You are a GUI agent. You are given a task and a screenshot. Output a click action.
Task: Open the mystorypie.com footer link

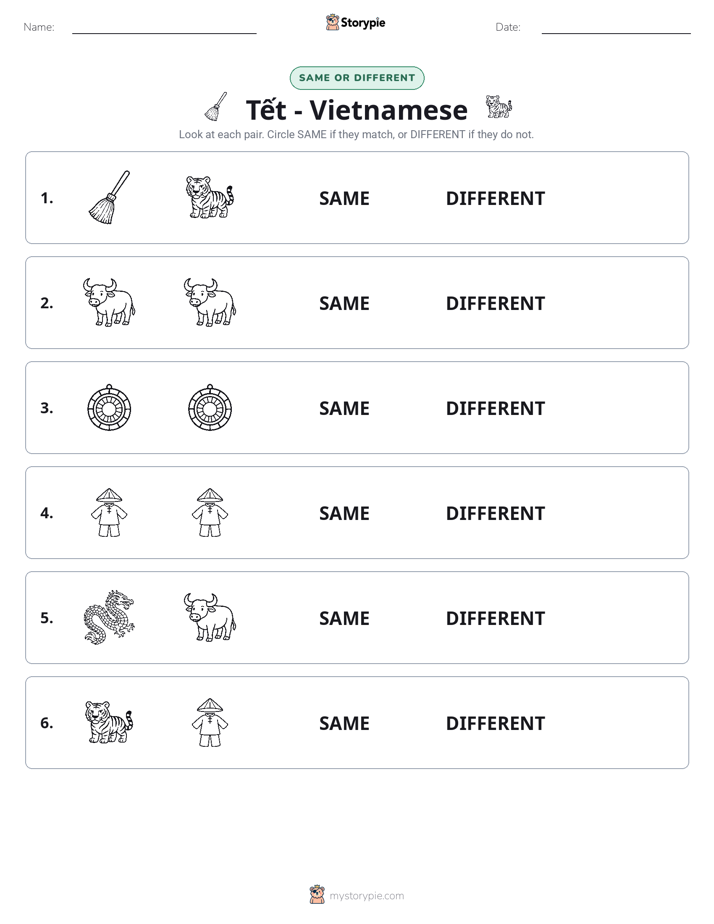click(x=357, y=895)
